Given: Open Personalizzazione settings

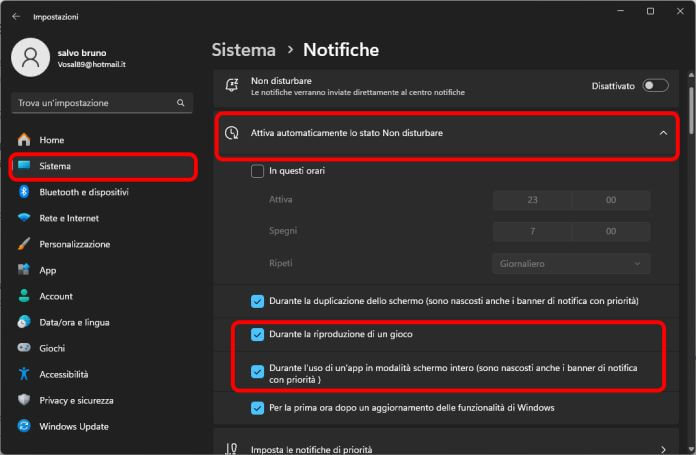Looking at the screenshot, I should pyautogui.click(x=103, y=244).
